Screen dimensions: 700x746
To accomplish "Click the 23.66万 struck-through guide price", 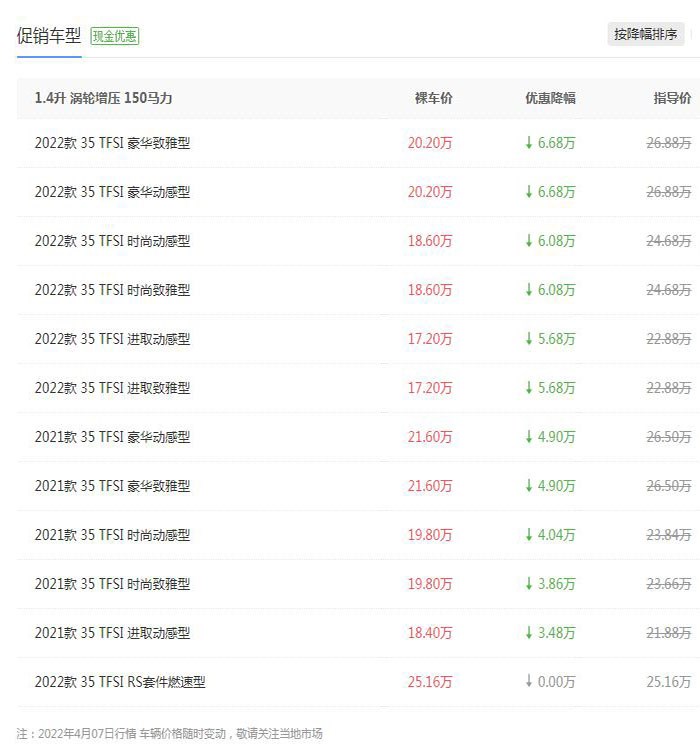I will click(669, 584).
